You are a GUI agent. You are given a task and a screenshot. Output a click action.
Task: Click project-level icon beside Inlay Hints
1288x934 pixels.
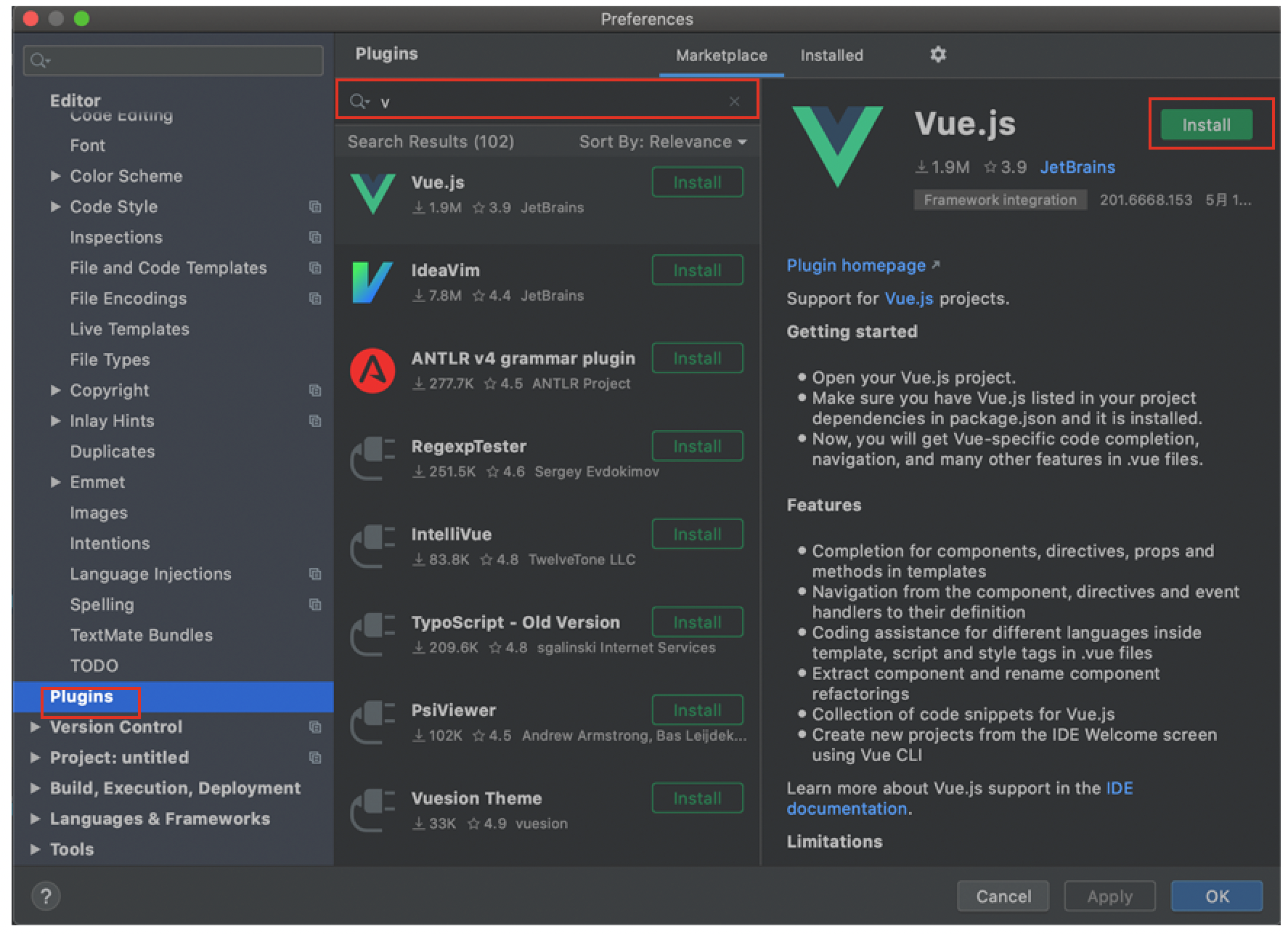(315, 421)
